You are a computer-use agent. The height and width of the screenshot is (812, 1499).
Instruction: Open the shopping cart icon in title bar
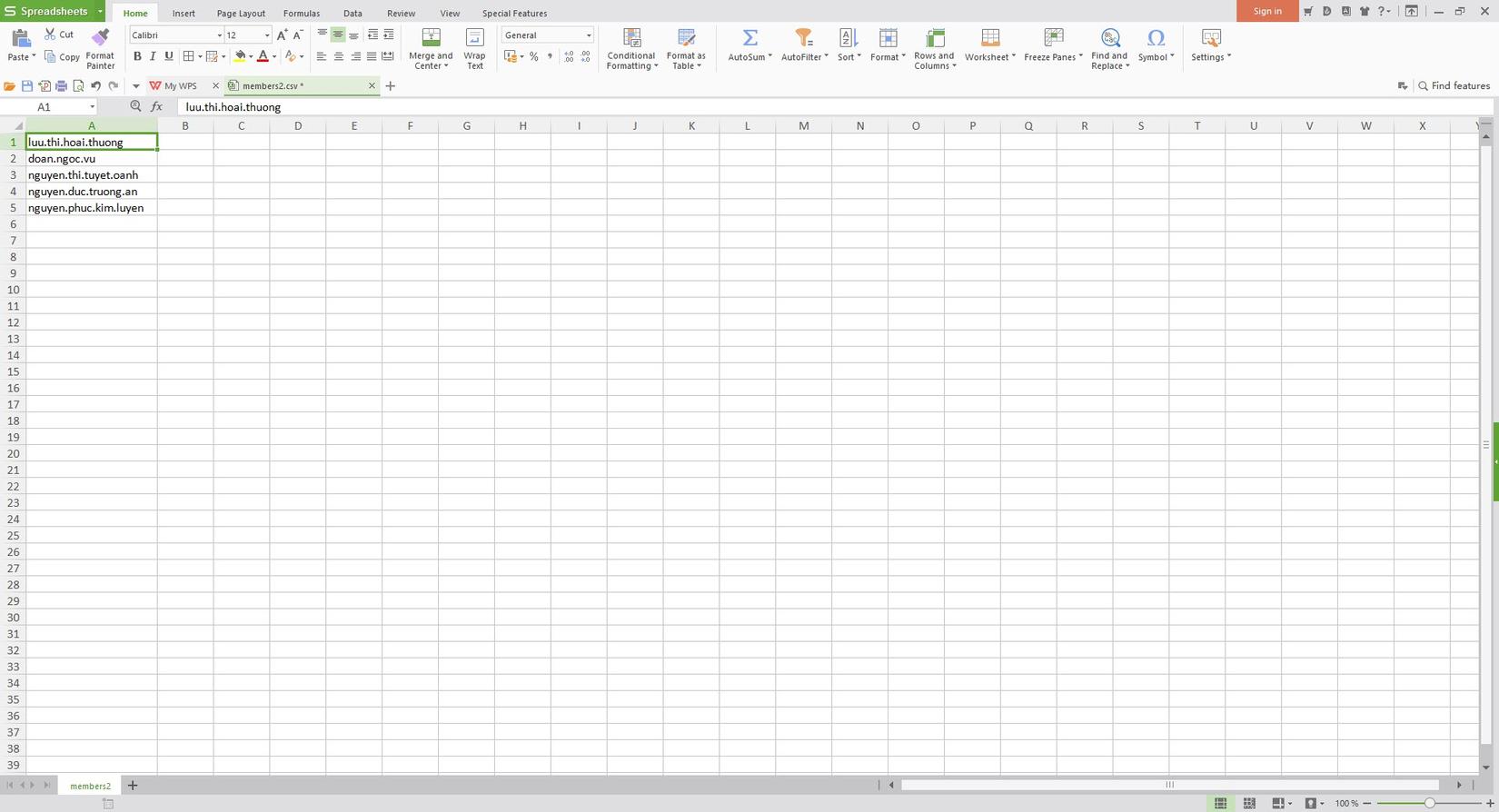coord(1308,11)
